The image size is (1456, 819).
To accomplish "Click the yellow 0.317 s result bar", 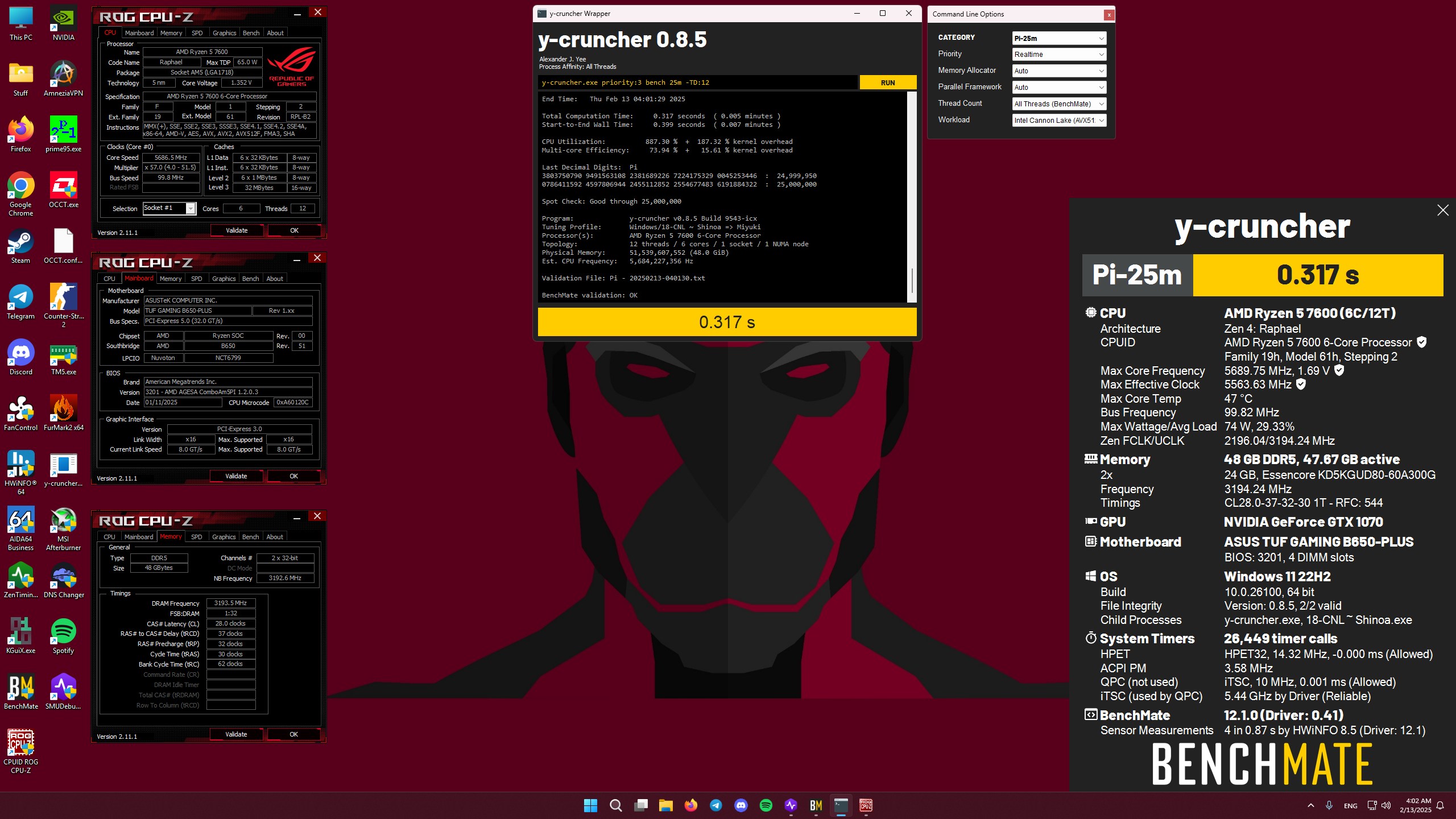I will [x=727, y=322].
